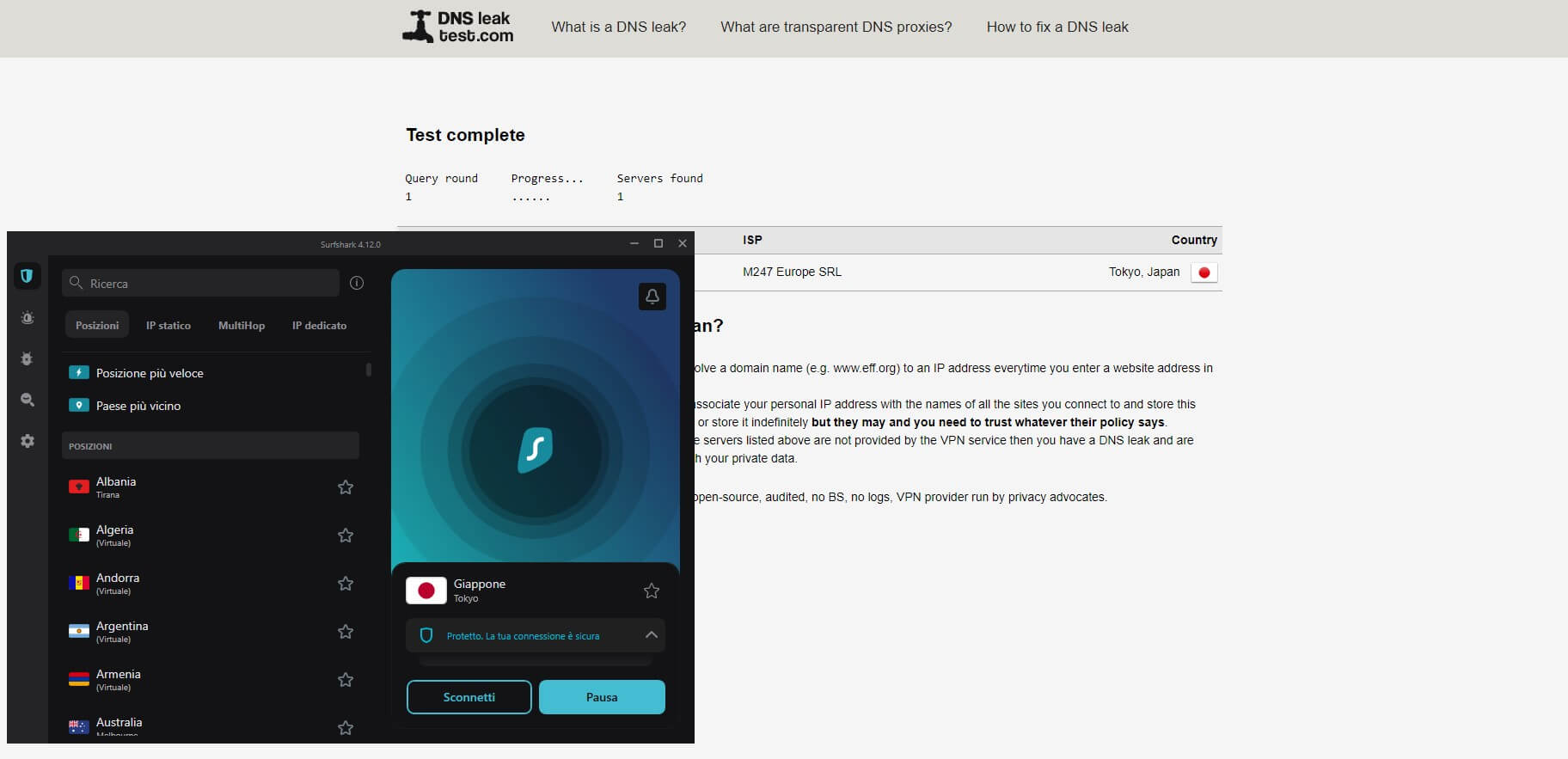1568x759 pixels.
Task: Click the ISP column header
Action: 752,240
